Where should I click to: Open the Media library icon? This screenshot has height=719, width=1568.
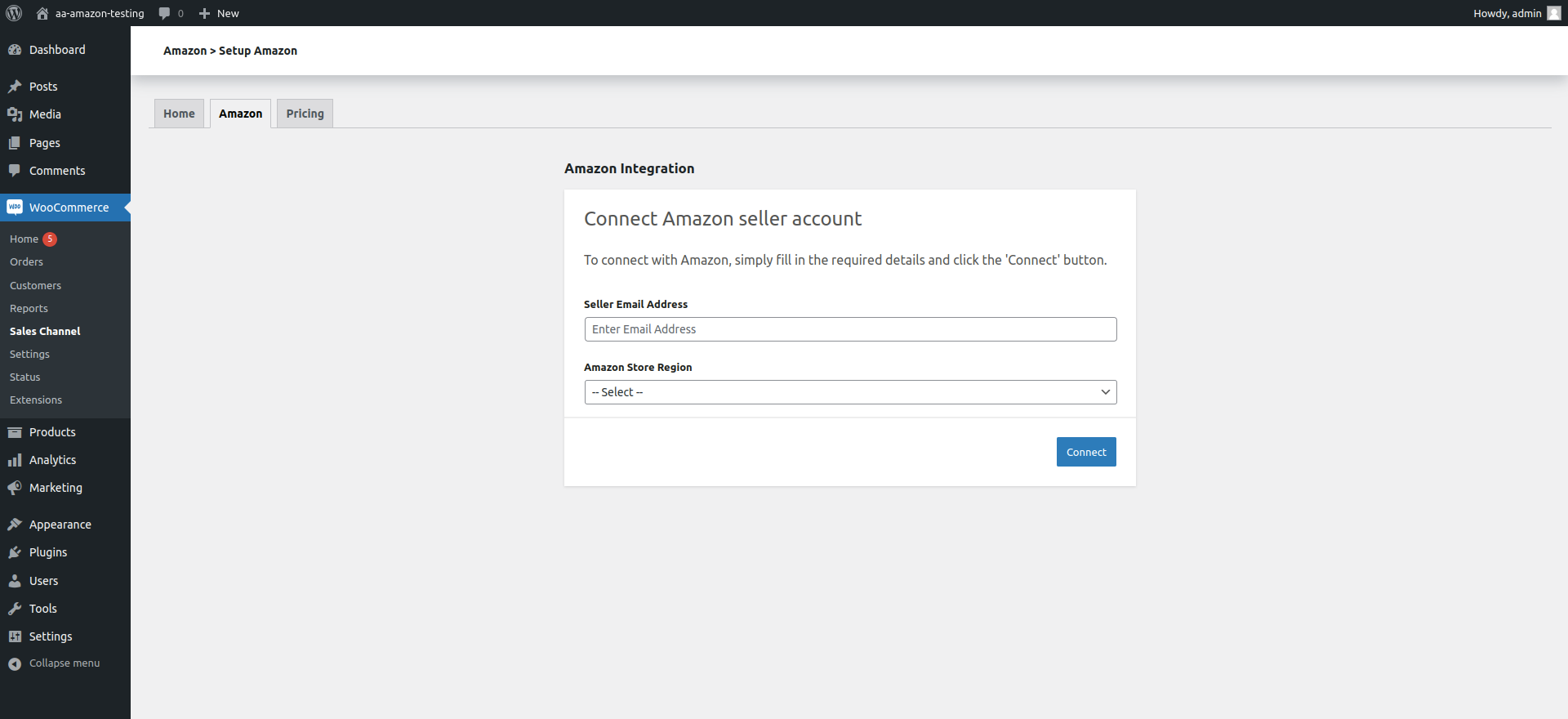[15, 114]
